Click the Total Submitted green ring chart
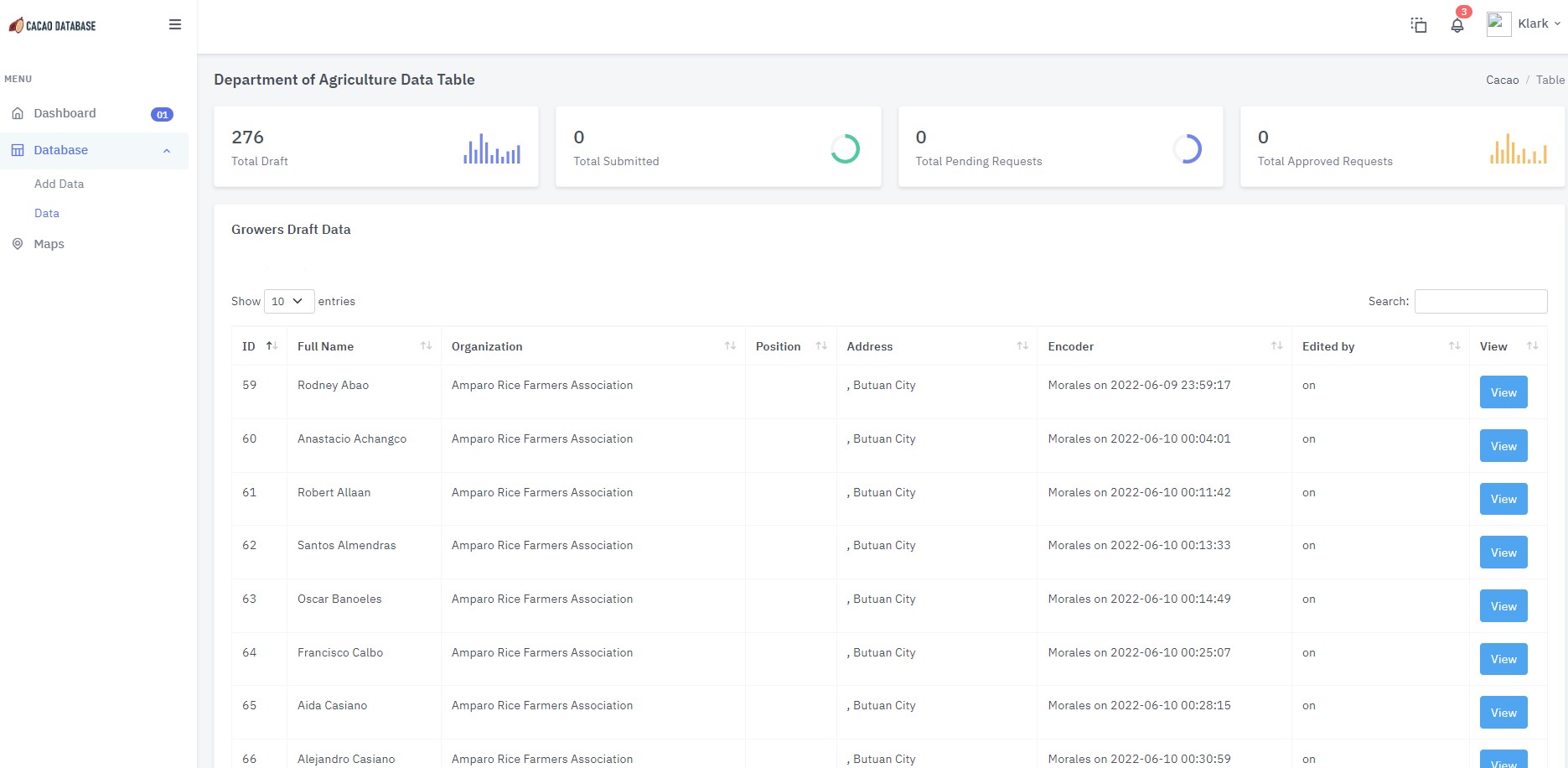Screen dimensions: 1568x768 pos(845,148)
